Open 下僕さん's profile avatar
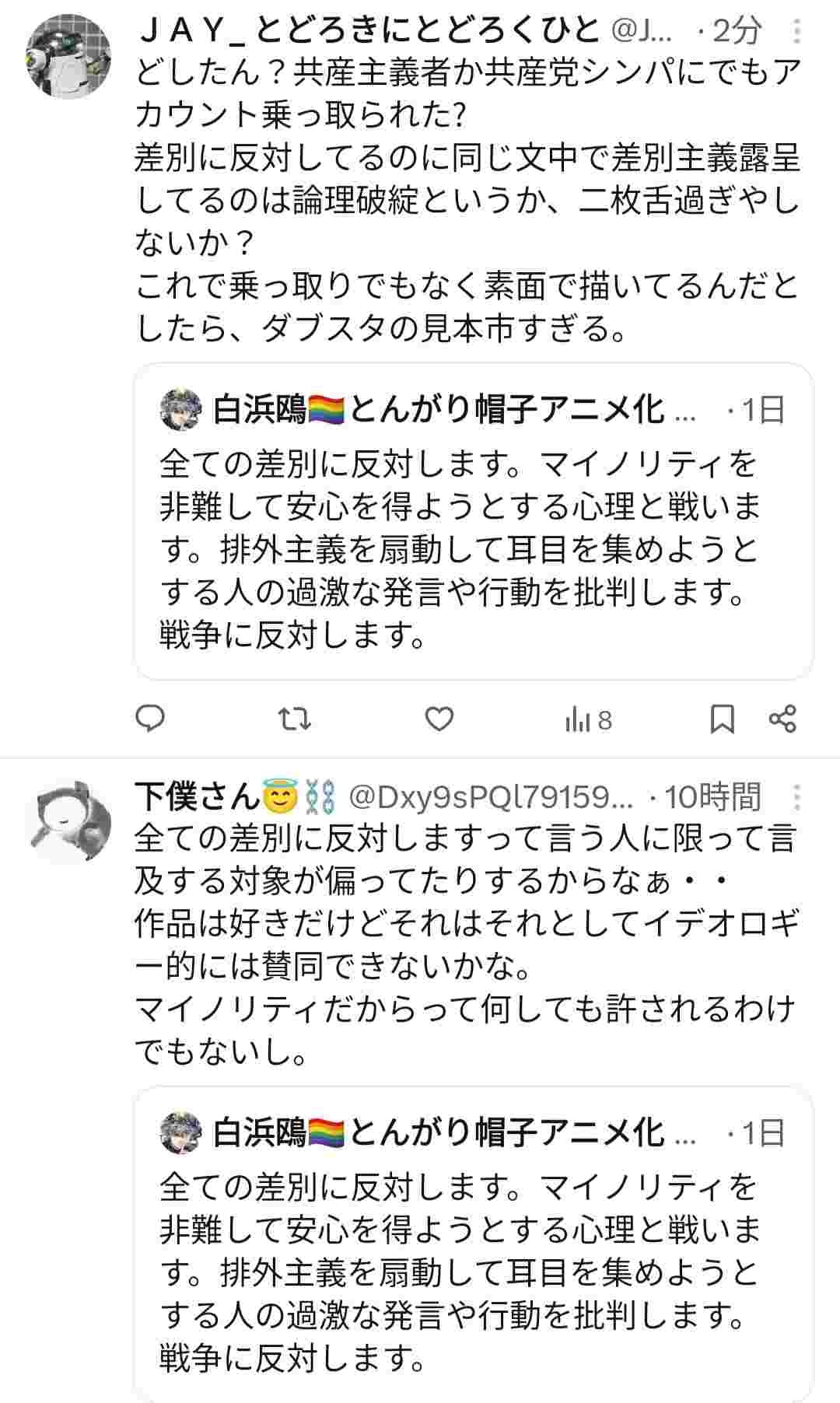Image resolution: width=840 pixels, height=1403 pixels. point(68,820)
